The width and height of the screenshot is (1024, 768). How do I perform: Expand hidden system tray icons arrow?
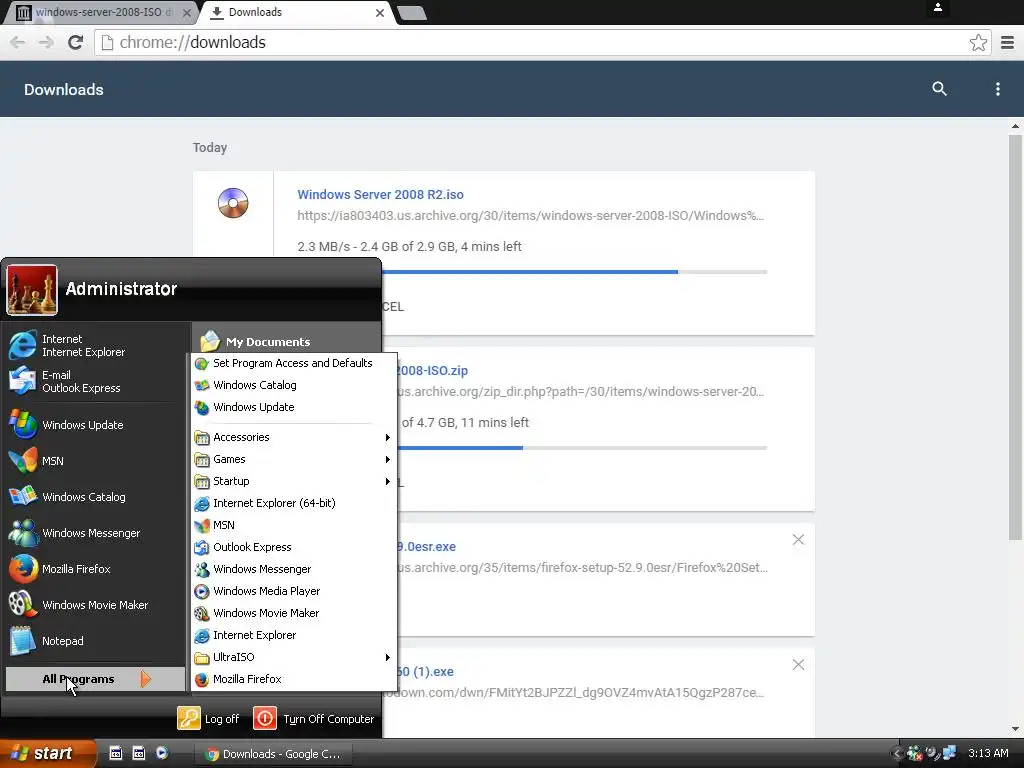pyautogui.click(x=898, y=754)
